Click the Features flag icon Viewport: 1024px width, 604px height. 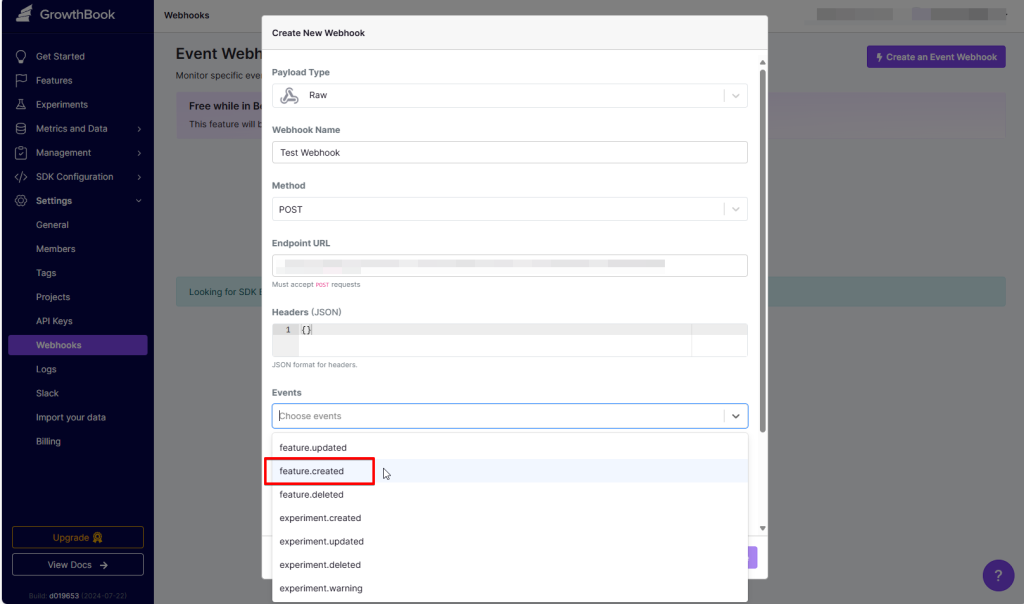point(20,80)
